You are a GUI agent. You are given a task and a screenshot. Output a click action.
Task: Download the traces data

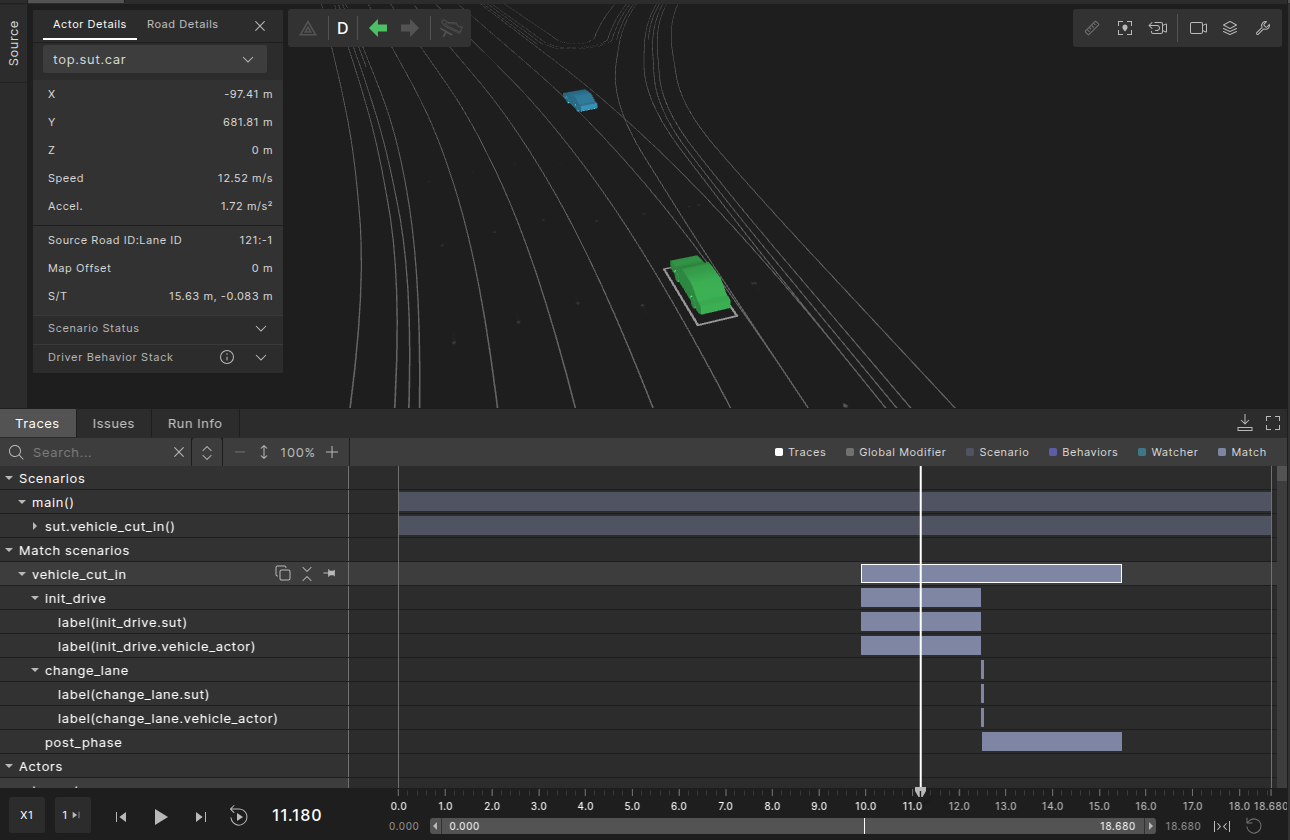[1244, 422]
